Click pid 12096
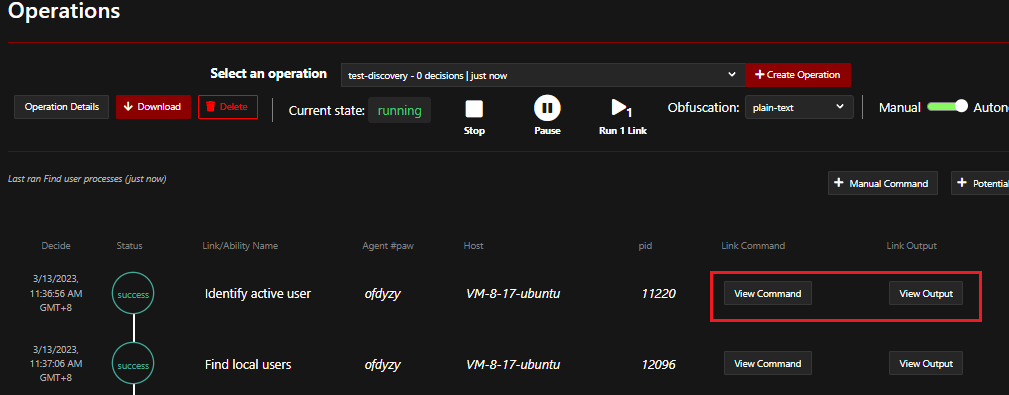The image size is (1009, 395). 658,365
